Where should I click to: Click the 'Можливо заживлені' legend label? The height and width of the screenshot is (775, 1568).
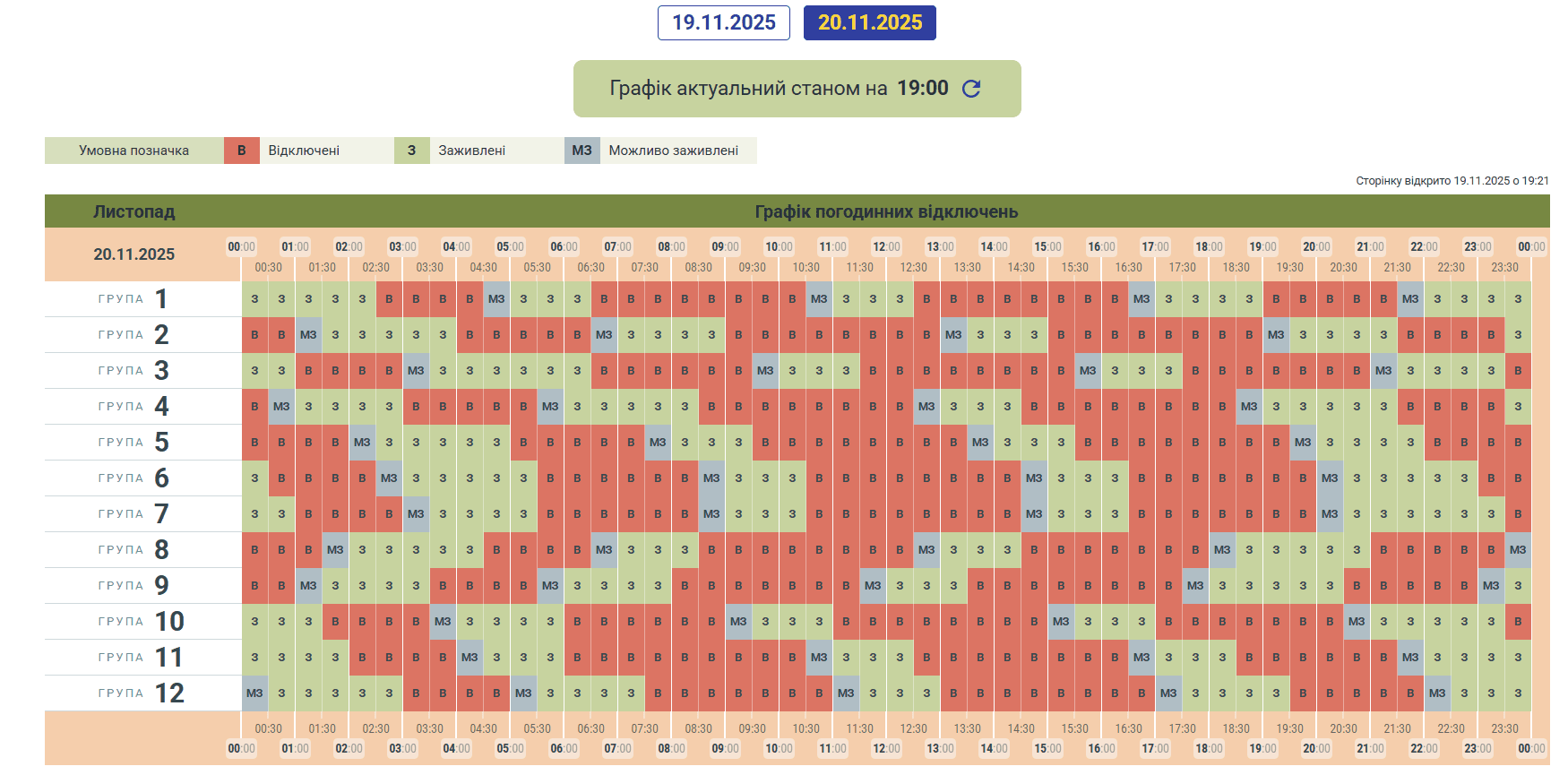[x=673, y=151]
